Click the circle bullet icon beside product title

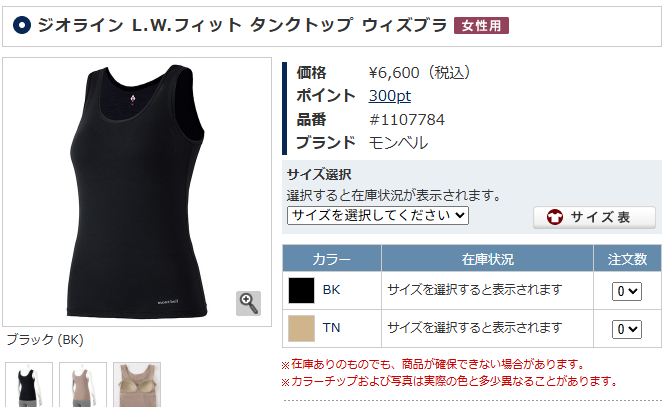pyautogui.click(x=22, y=25)
